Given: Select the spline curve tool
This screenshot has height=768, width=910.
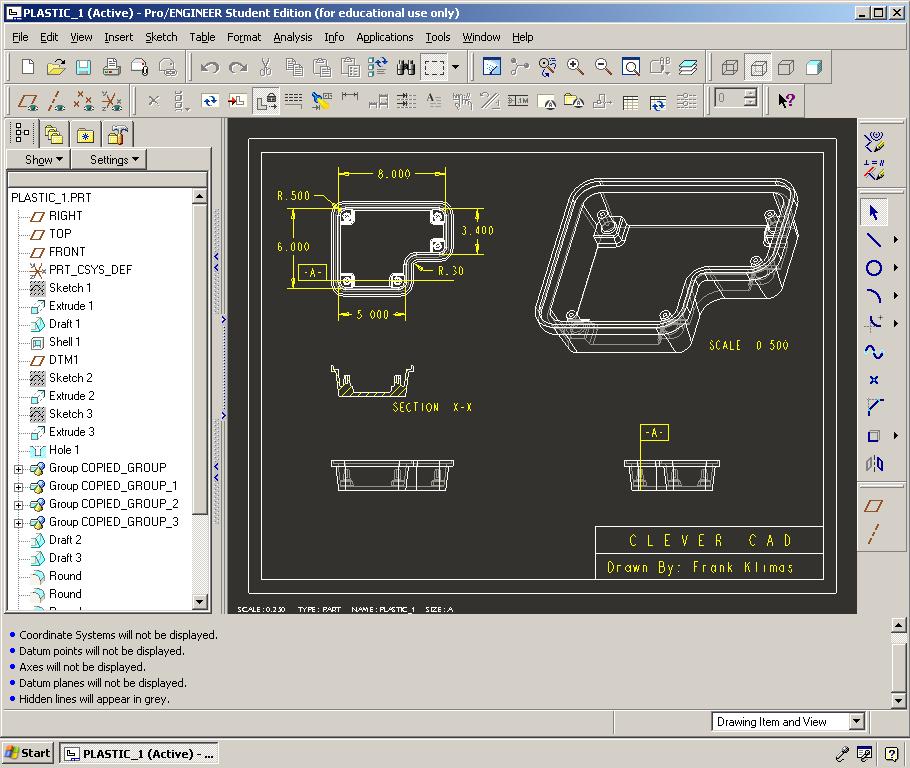Looking at the screenshot, I should click(873, 352).
